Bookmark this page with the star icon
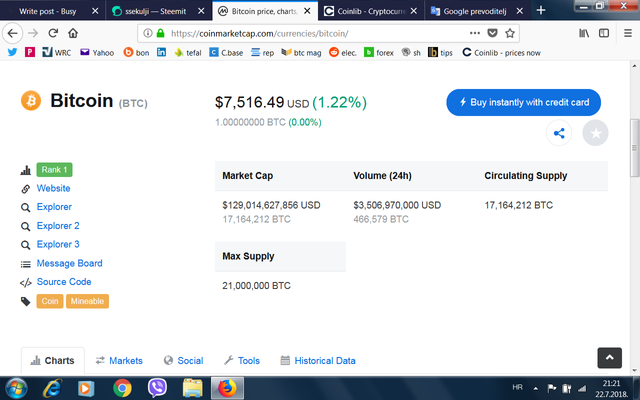 pyautogui.click(x=510, y=33)
